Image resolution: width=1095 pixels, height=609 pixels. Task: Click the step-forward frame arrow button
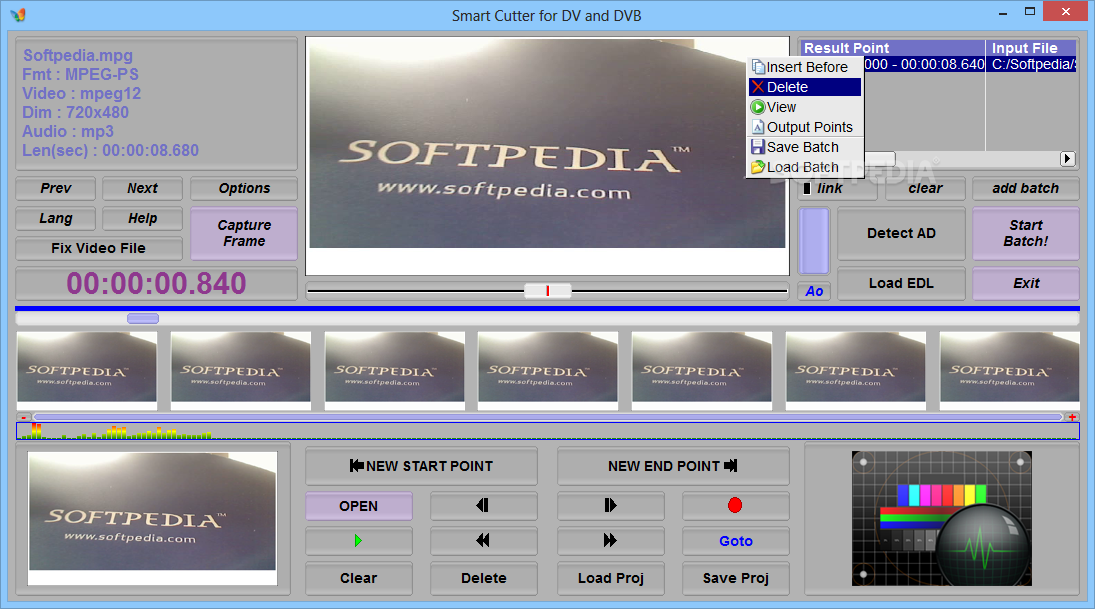610,506
